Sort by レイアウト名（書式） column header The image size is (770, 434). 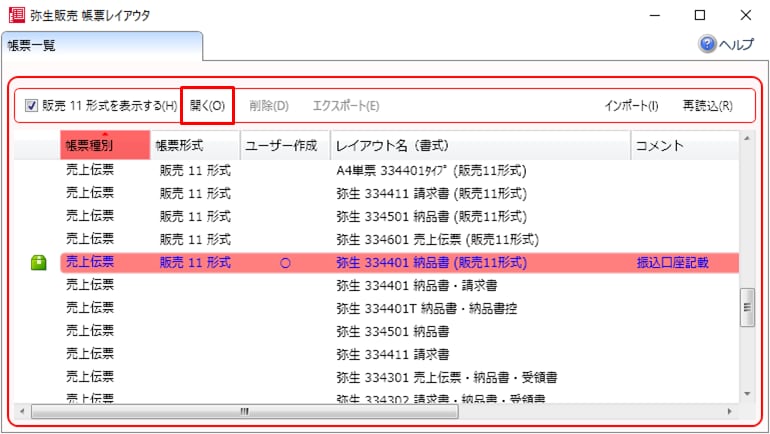coord(480,145)
